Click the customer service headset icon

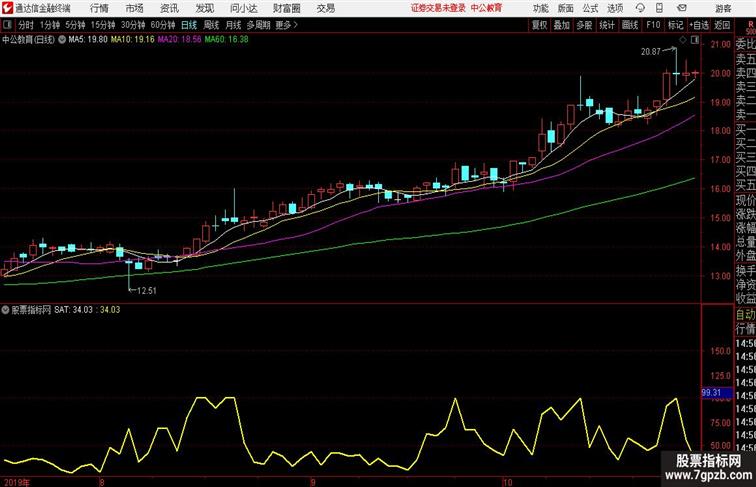click(640, 8)
